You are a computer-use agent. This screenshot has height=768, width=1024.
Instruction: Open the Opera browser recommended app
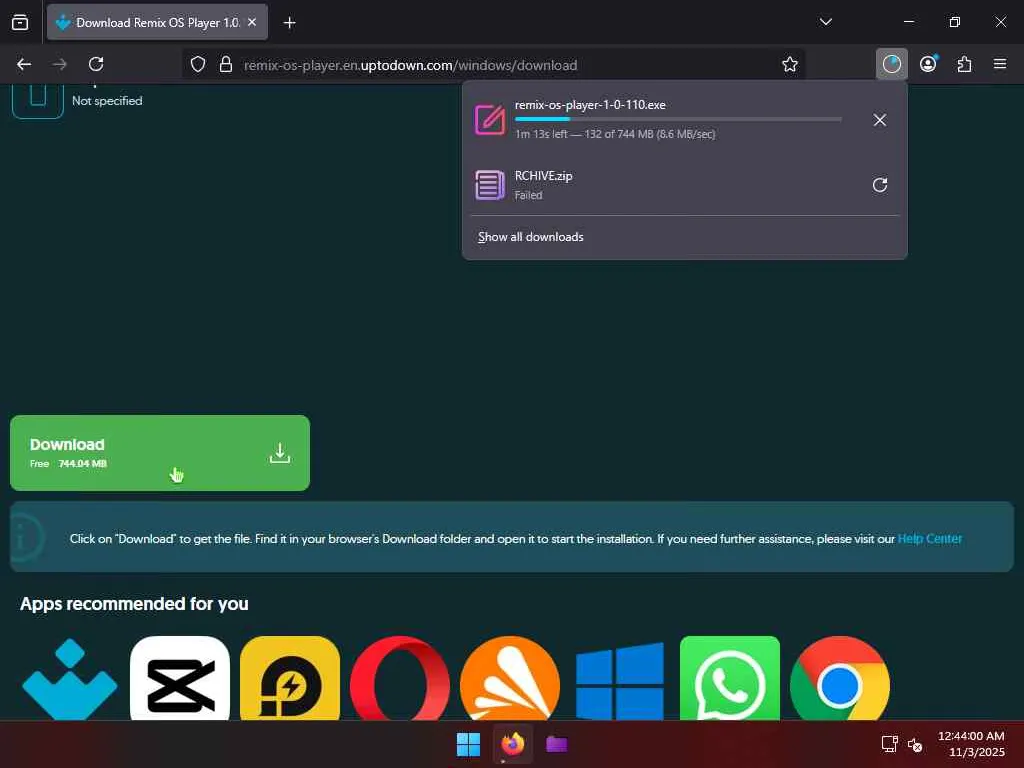point(400,679)
